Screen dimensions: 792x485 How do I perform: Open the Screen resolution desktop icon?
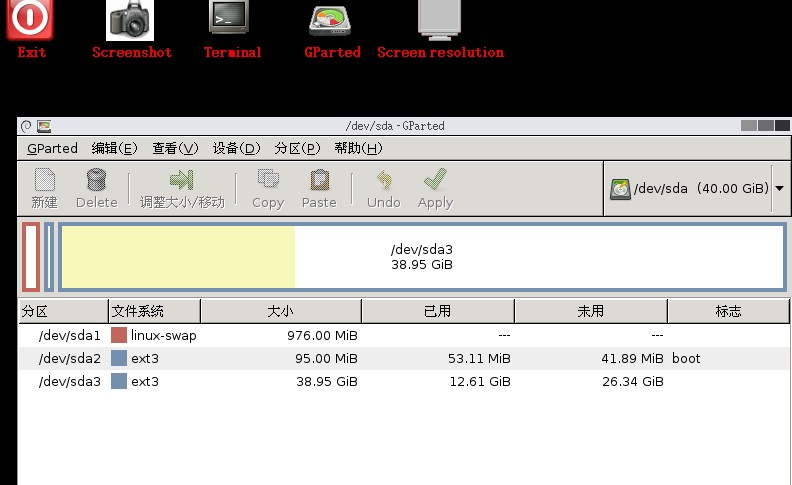[439, 20]
